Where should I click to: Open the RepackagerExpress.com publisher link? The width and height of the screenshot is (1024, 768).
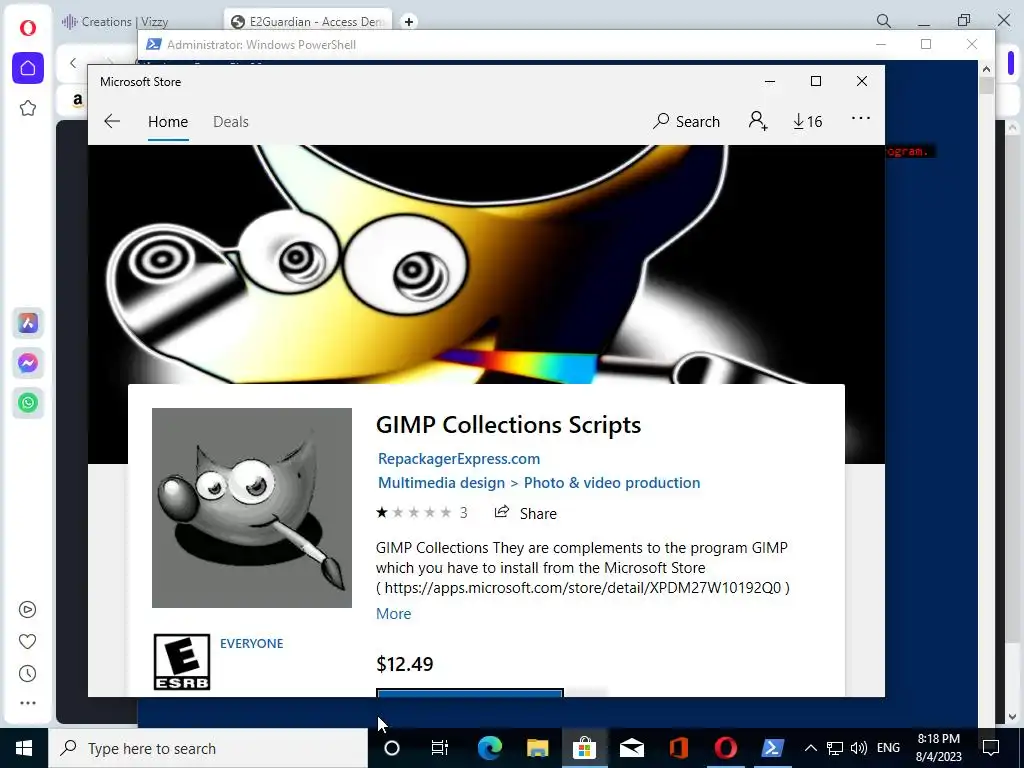pyautogui.click(x=458, y=458)
